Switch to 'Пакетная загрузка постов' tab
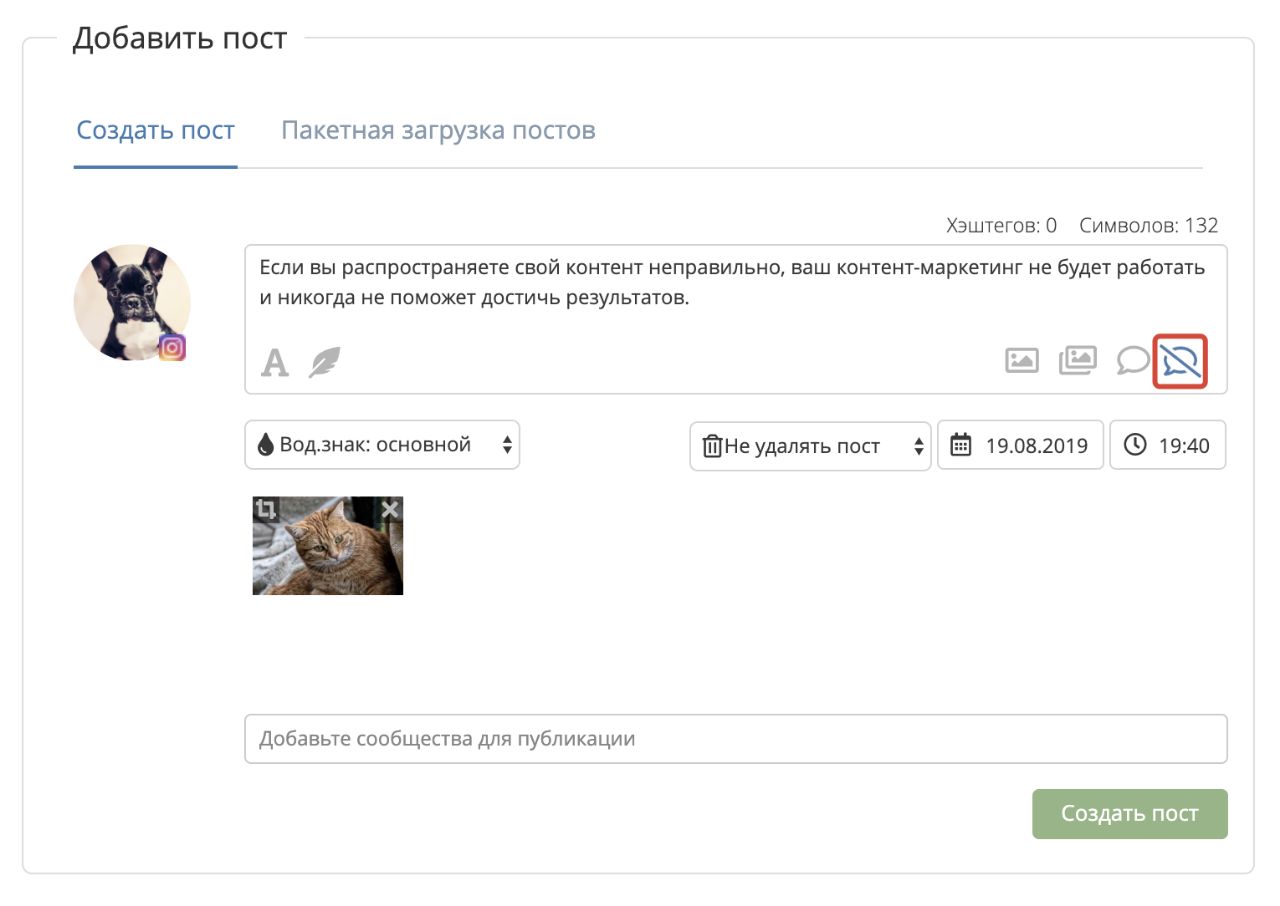Image resolution: width=1280 pixels, height=906 pixels. click(x=438, y=131)
